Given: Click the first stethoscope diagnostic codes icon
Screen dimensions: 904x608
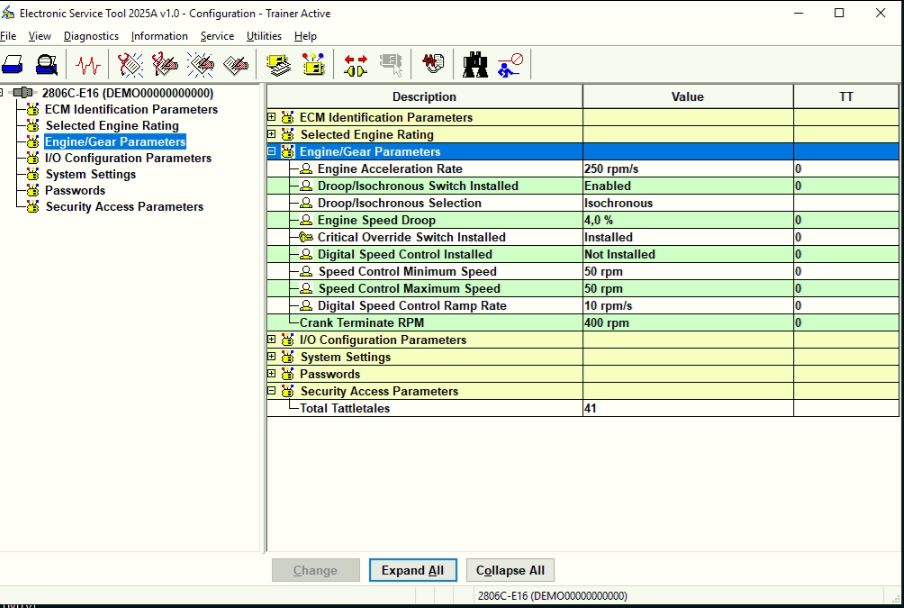Looking at the screenshot, I should [x=130, y=65].
